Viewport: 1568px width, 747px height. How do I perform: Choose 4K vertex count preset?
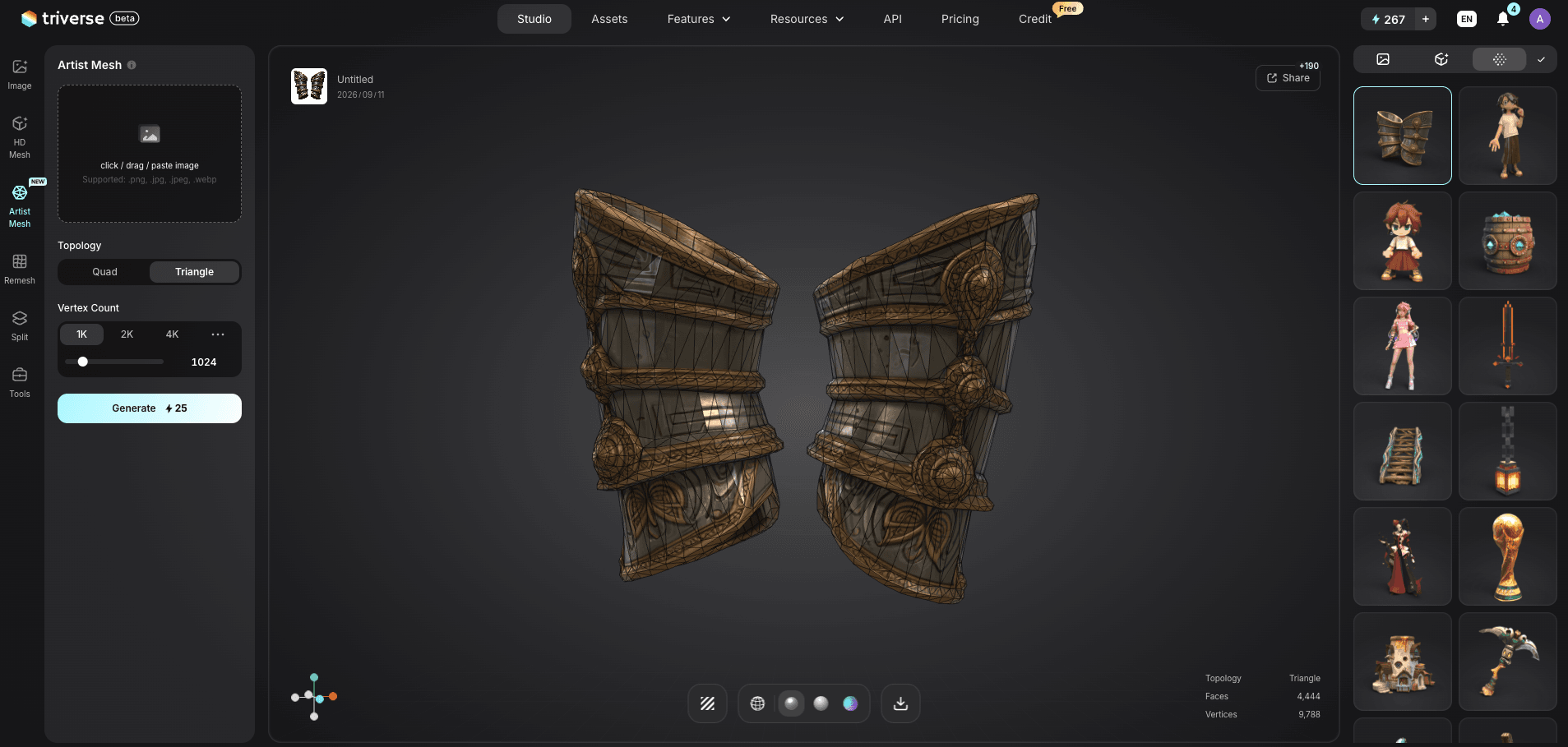(x=172, y=334)
